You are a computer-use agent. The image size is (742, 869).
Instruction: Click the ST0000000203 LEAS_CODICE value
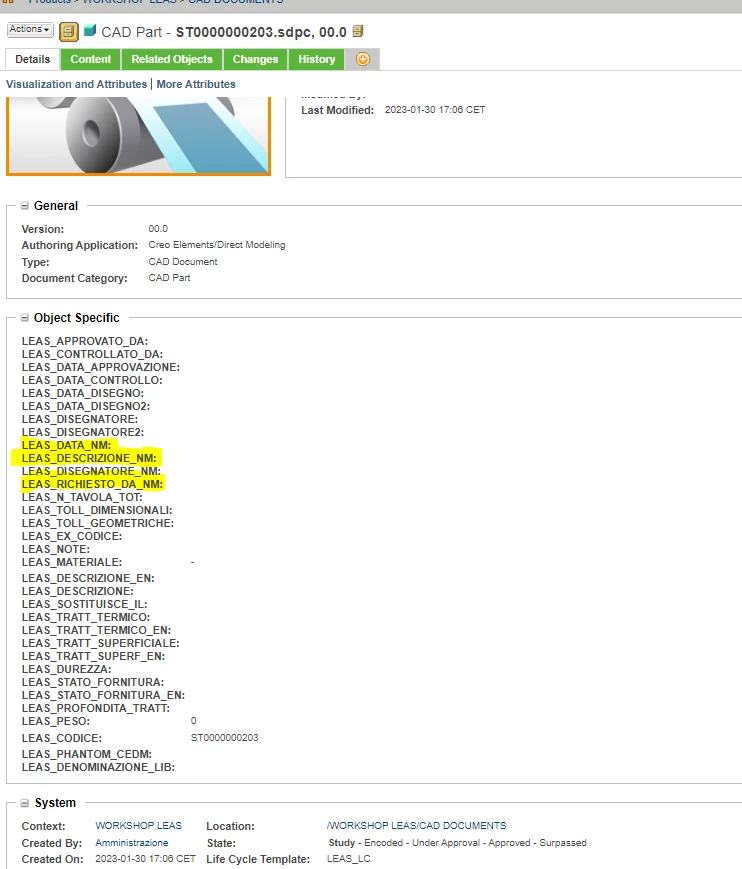click(x=224, y=738)
